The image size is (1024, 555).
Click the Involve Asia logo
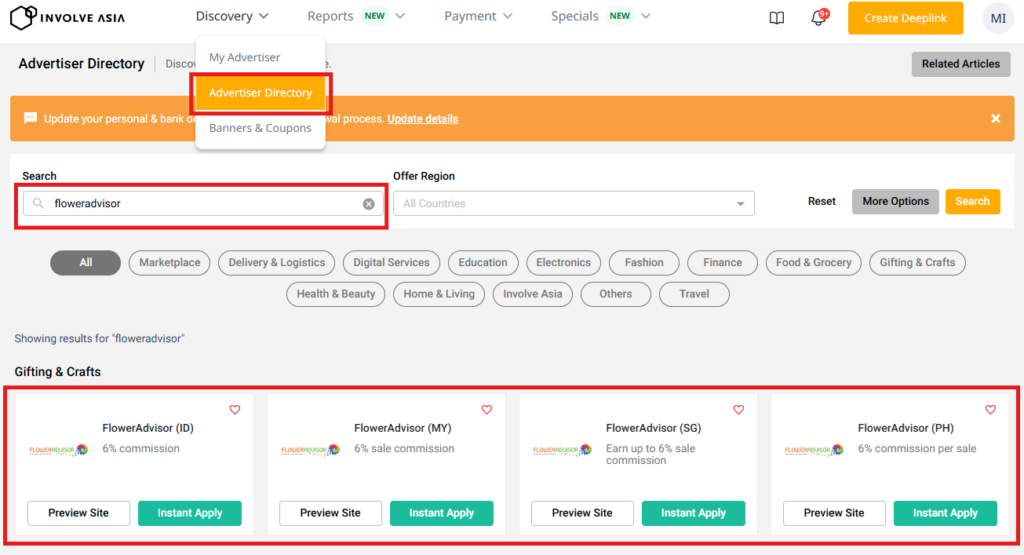67,18
